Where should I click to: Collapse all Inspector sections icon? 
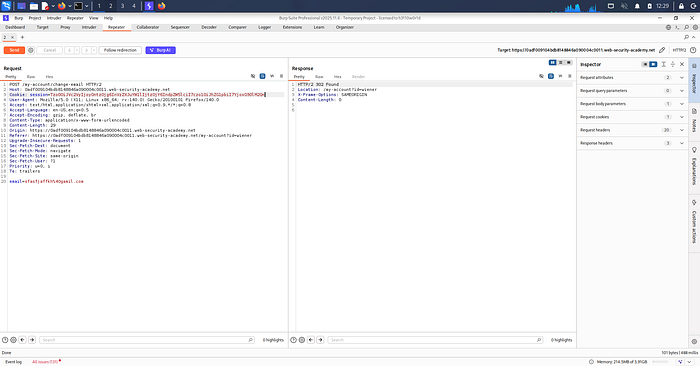tap(673, 64)
